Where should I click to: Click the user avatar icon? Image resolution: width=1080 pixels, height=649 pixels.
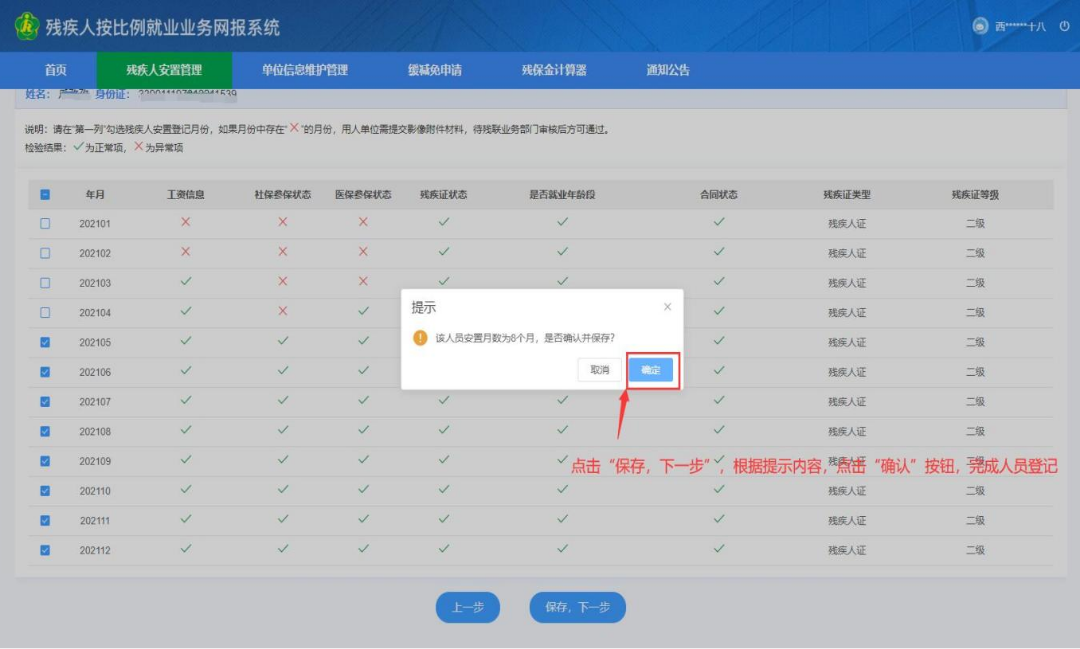(x=980, y=27)
